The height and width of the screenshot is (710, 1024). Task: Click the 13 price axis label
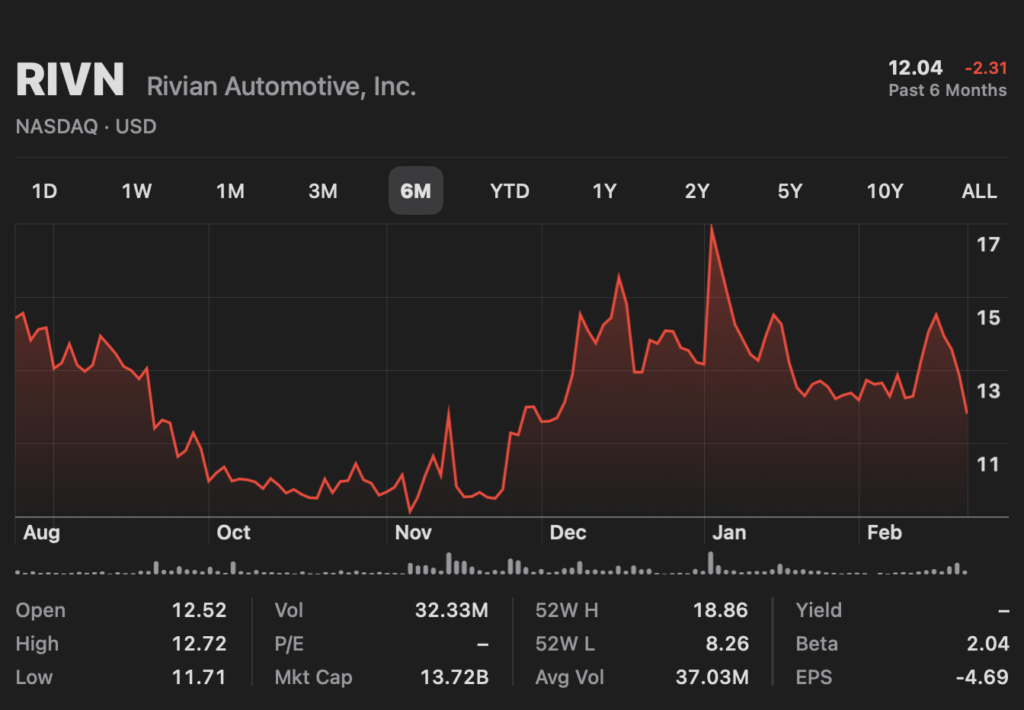tap(988, 391)
